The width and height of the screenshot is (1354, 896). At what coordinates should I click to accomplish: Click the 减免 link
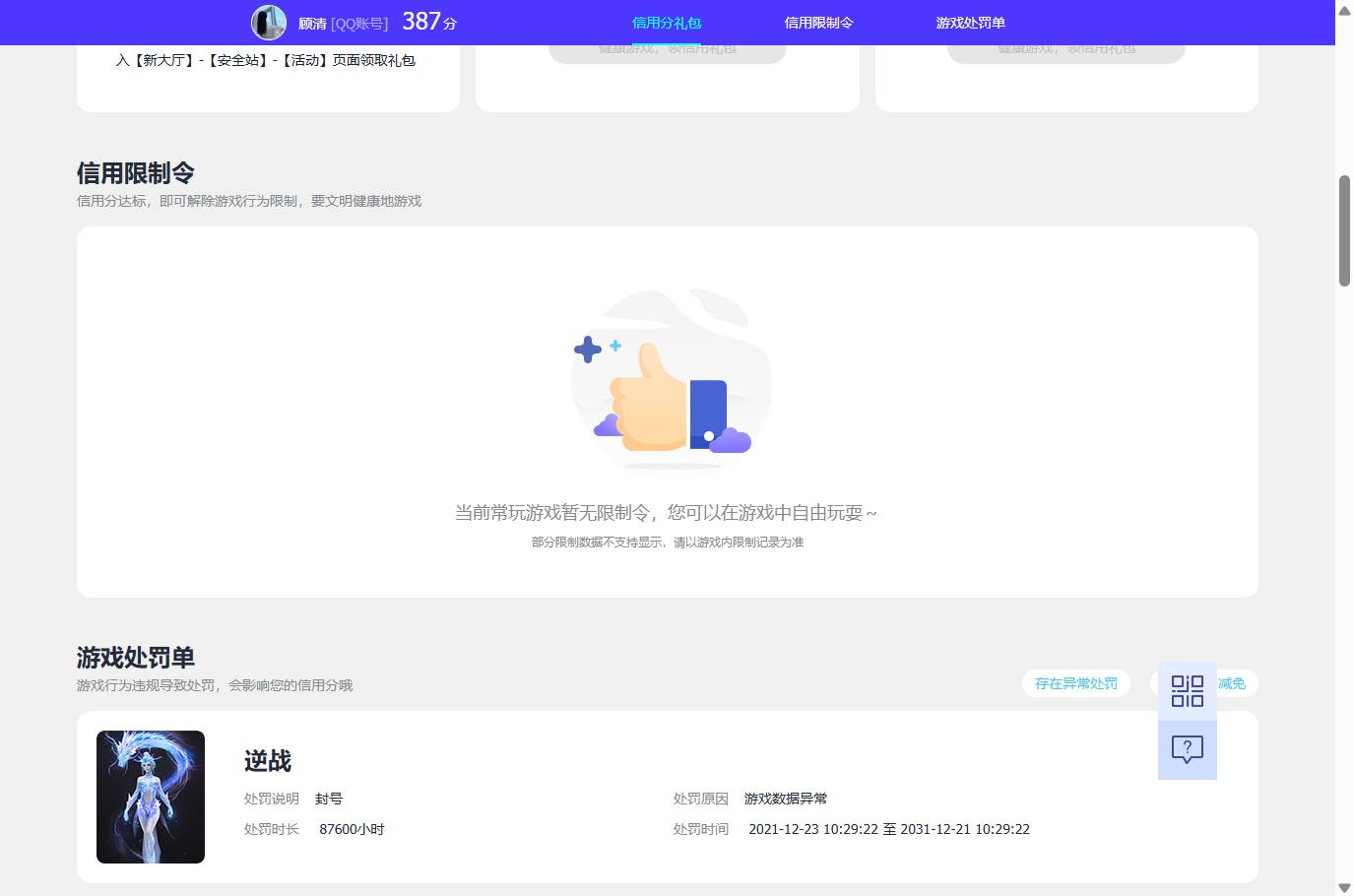(1231, 682)
